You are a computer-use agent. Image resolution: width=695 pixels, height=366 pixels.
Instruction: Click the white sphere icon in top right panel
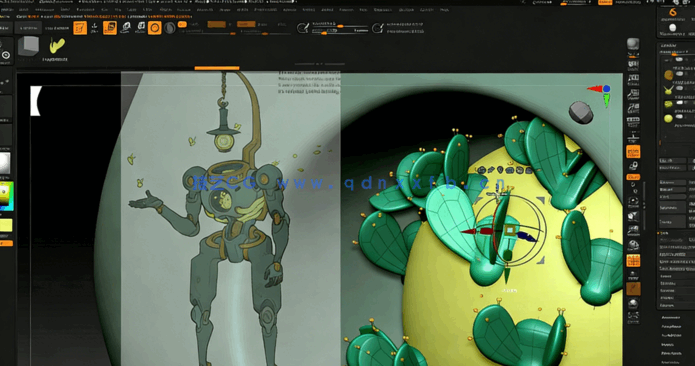pyautogui.click(x=673, y=27)
